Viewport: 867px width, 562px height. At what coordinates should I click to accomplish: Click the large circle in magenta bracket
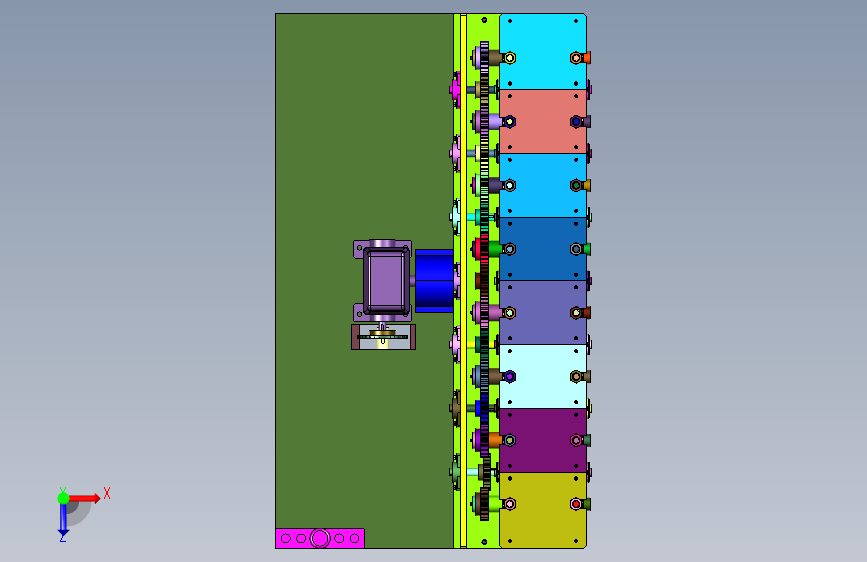[320, 538]
